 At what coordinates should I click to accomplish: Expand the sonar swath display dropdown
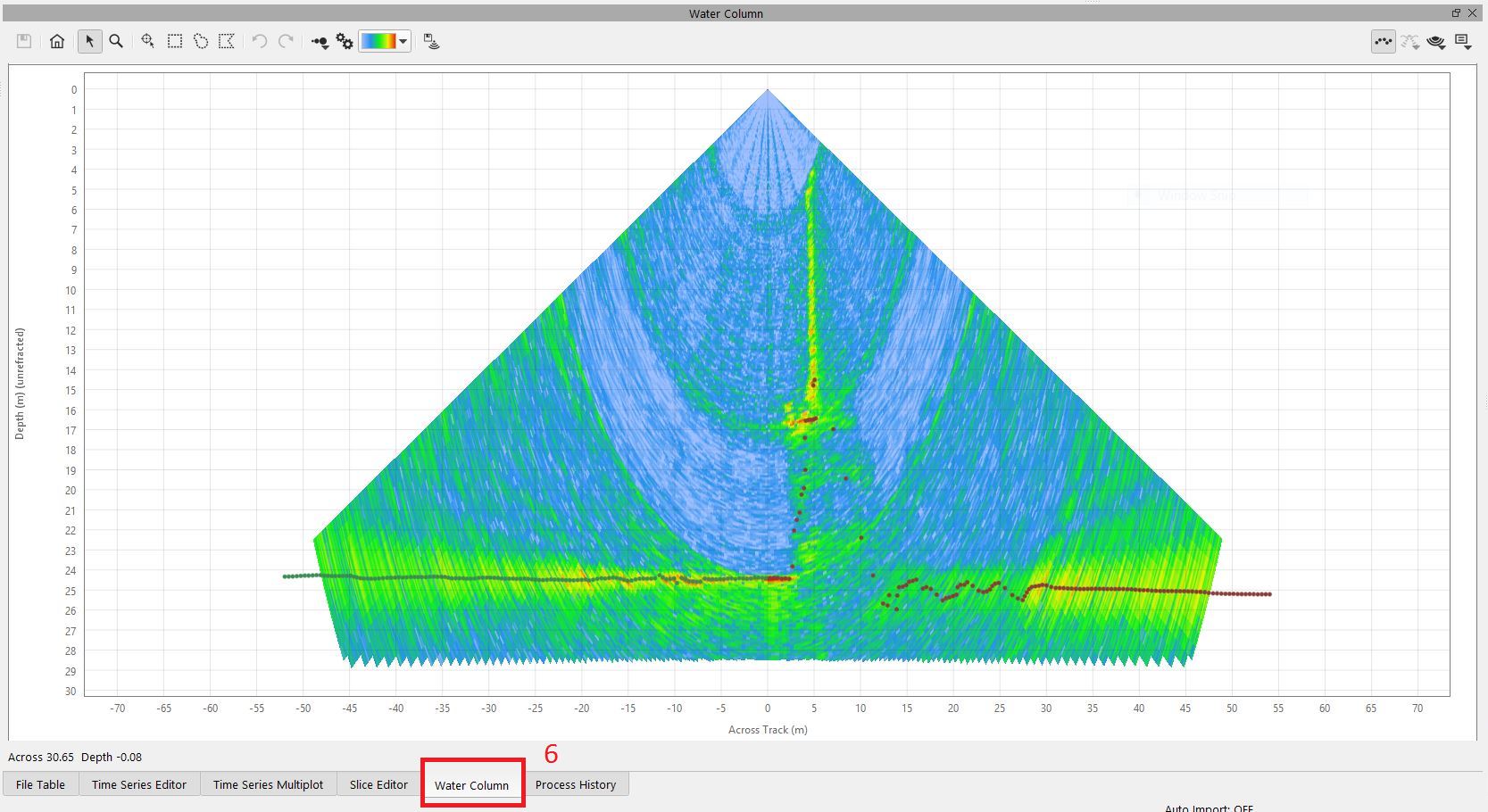pyautogui.click(x=1436, y=41)
